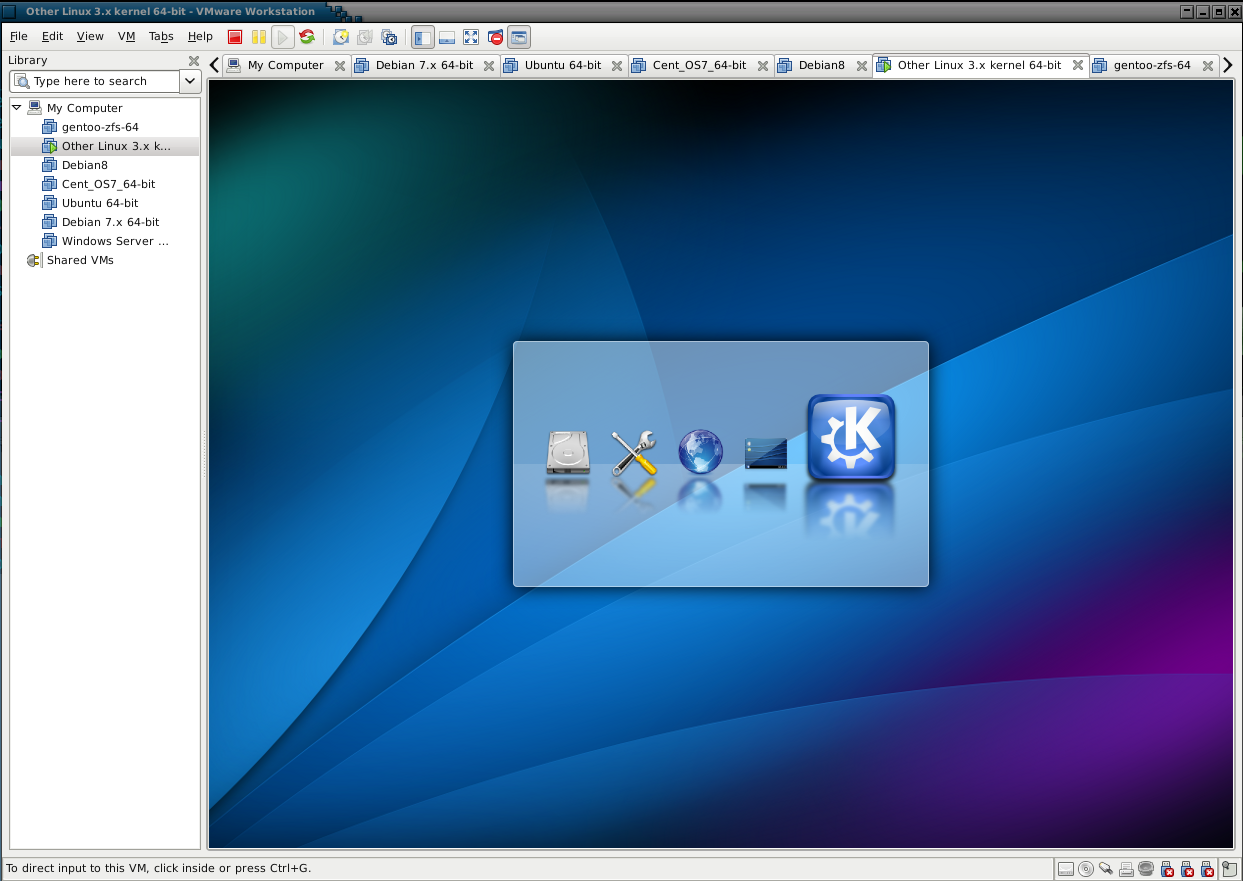Screen dimensions: 1243x881
Task: Restart the guest with the red-green arrows icon
Action: (307, 37)
